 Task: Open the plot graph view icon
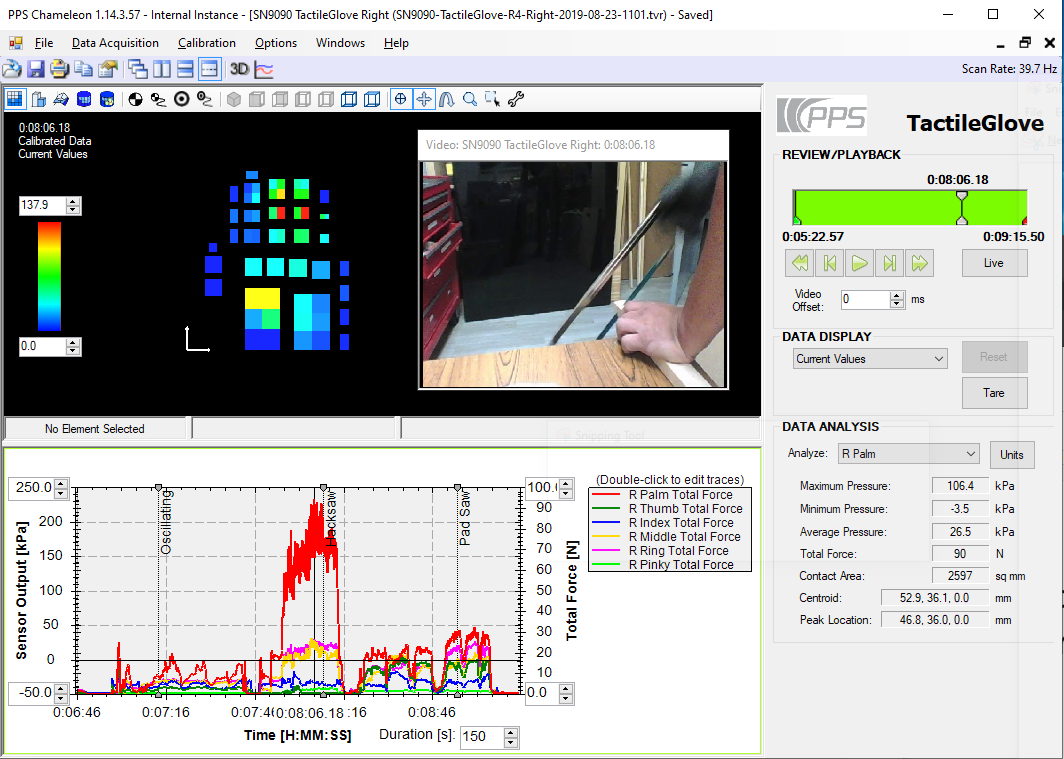[262, 69]
